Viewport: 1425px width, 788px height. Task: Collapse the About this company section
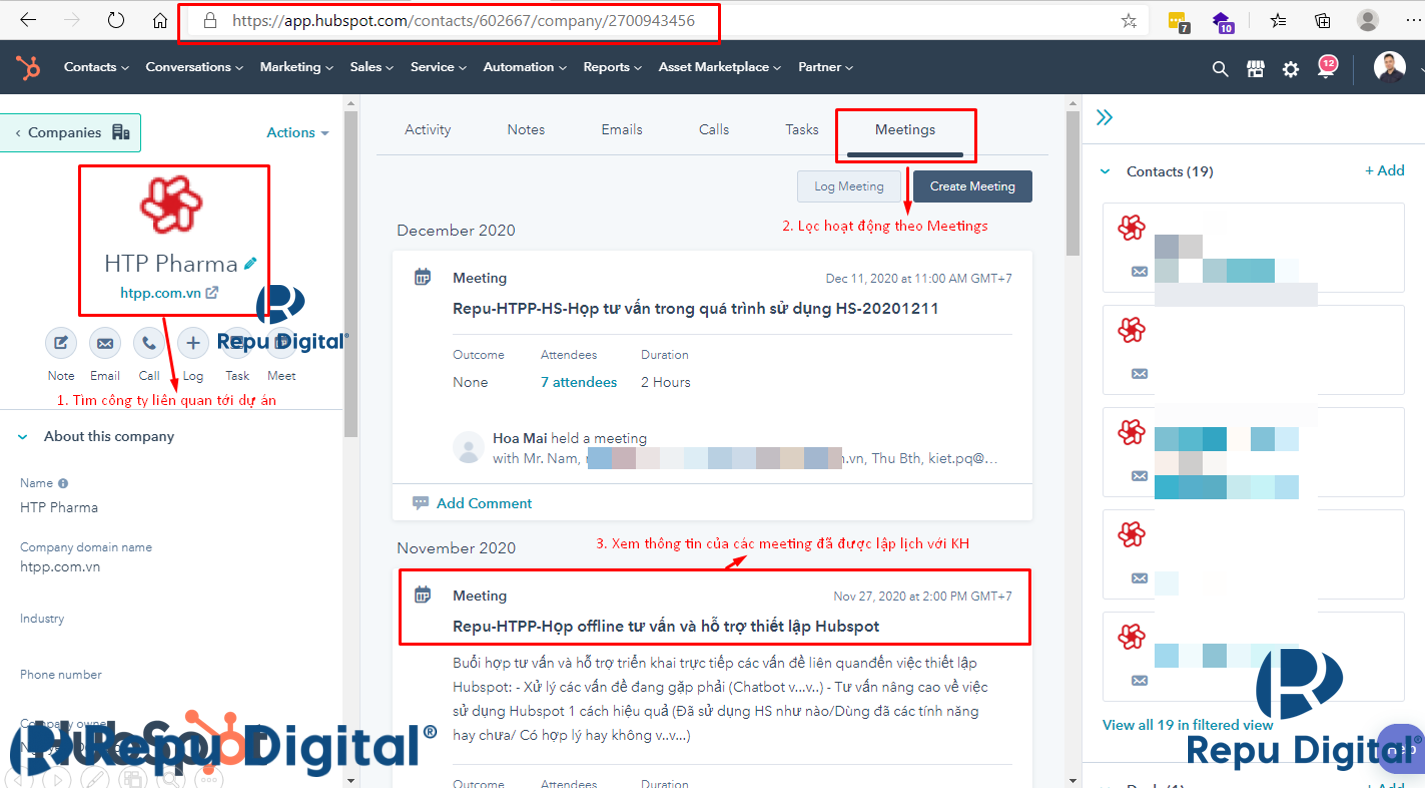24,437
